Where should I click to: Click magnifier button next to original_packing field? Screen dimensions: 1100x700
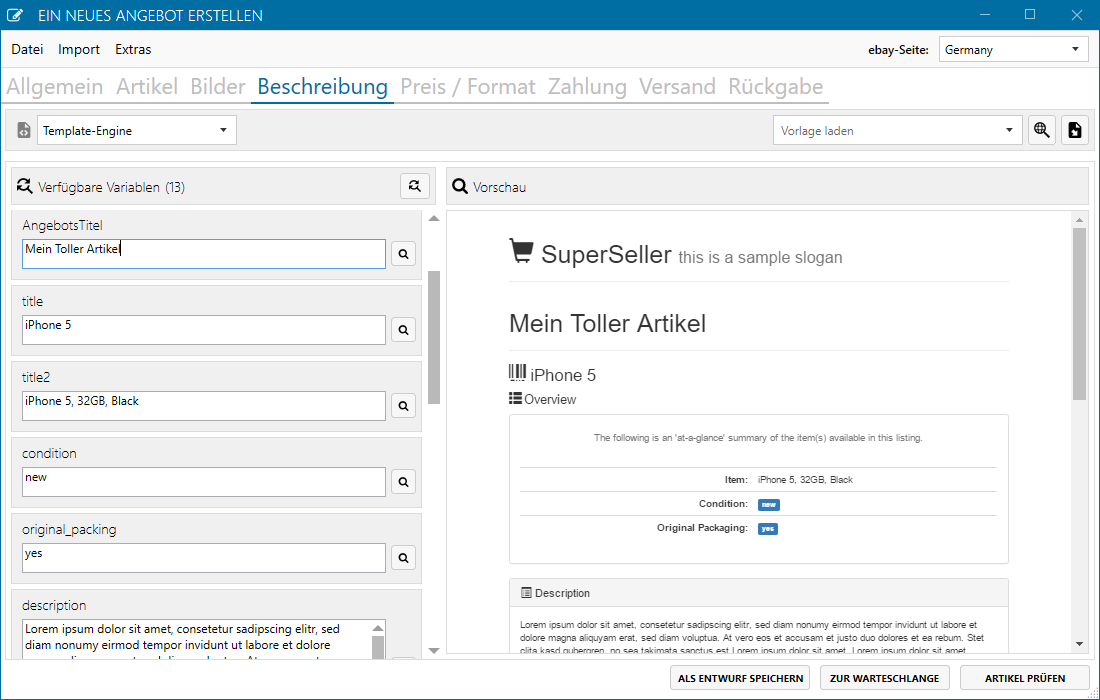pyautogui.click(x=403, y=558)
